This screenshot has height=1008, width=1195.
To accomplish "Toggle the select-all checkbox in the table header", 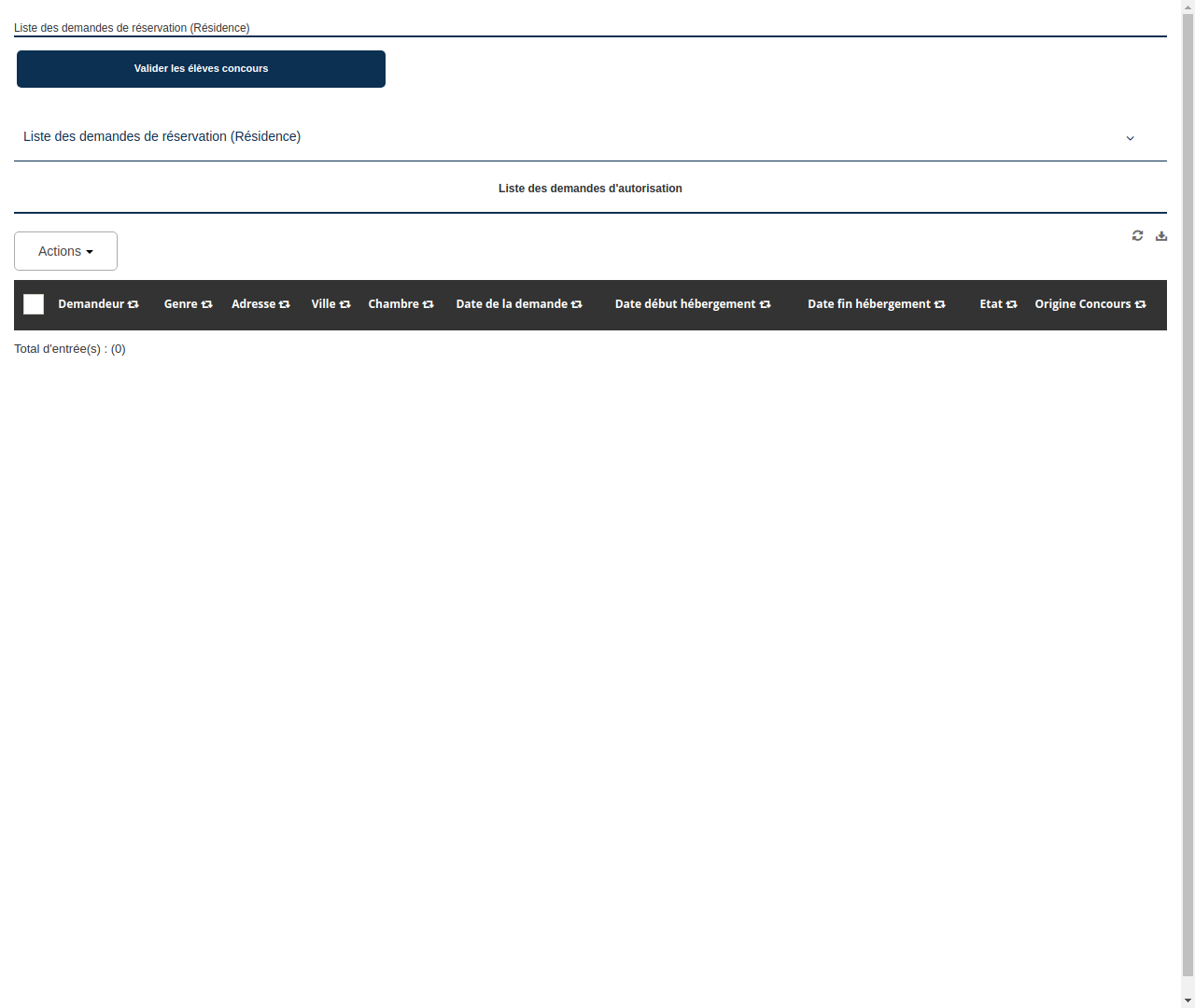I will (34, 304).
